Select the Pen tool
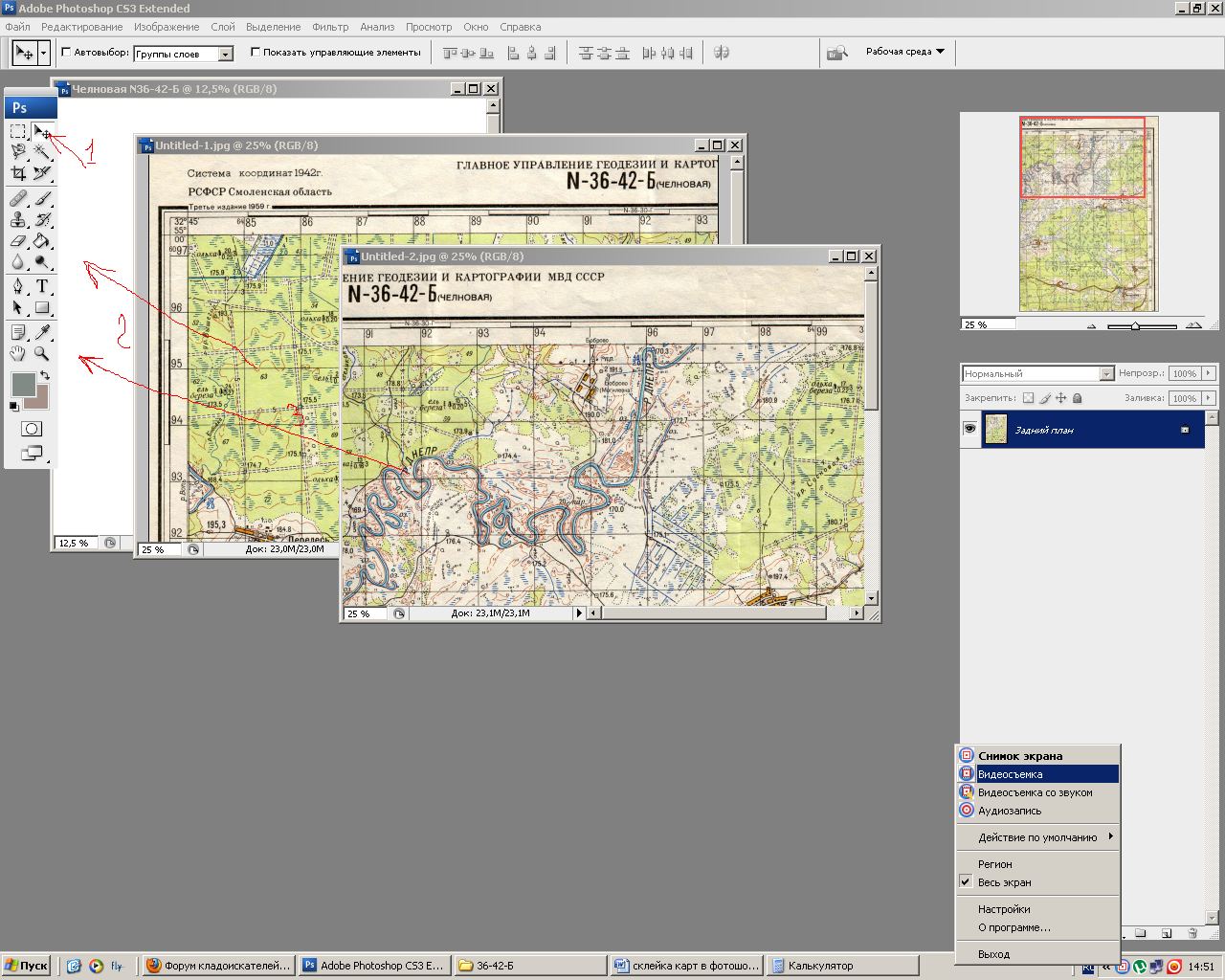This screenshot has width=1225, height=980. tap(18, 287)
